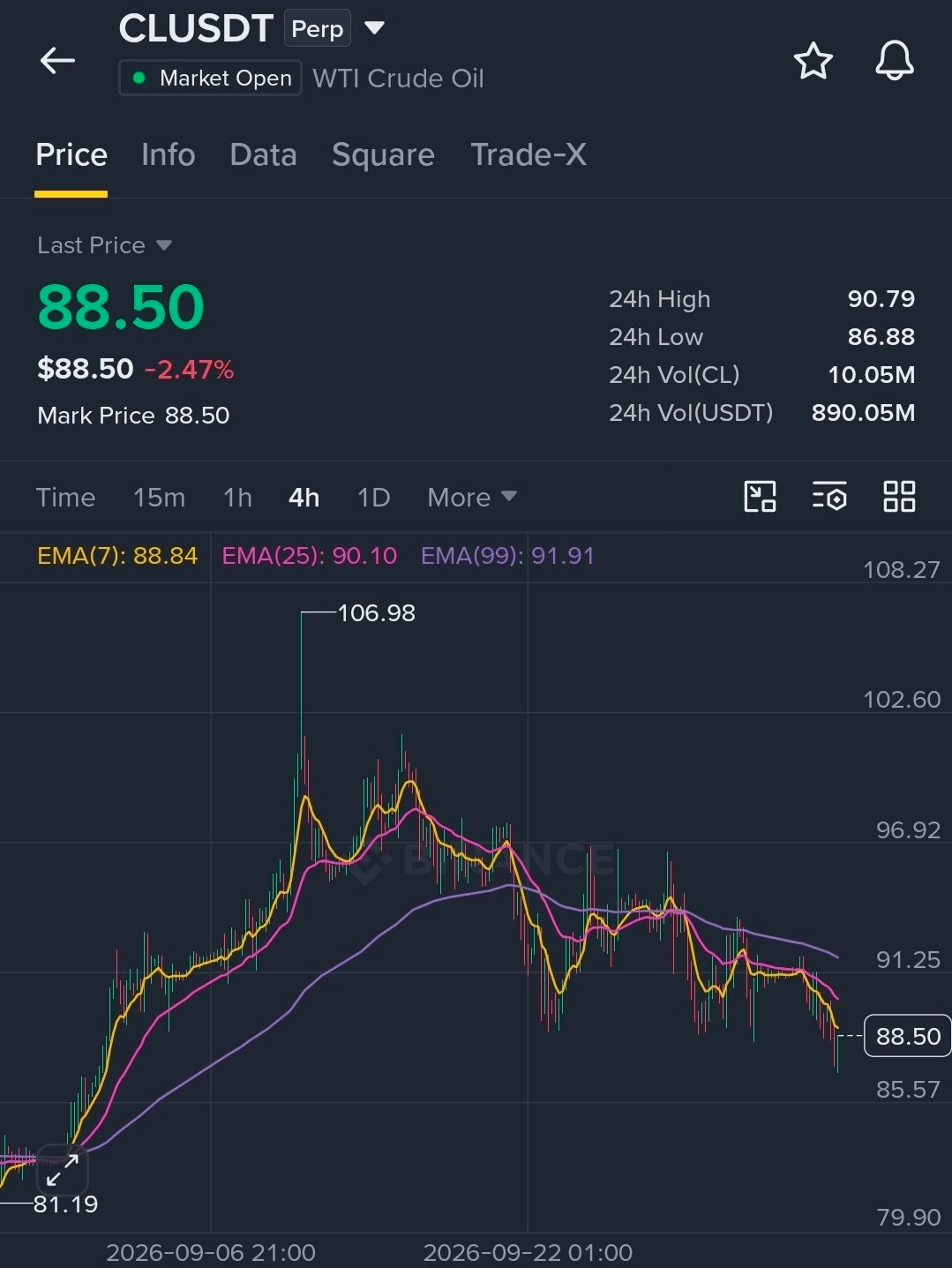Screen dimensions: 952x1268
Task: Tap the Mark Price 88.50 text
Action: click(x=133, y=416)
